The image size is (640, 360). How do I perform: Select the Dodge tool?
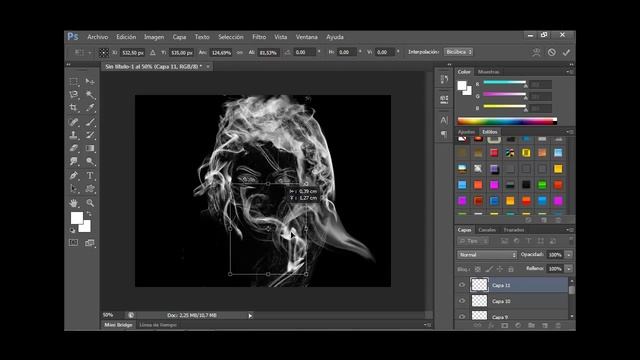click(90, 161)
